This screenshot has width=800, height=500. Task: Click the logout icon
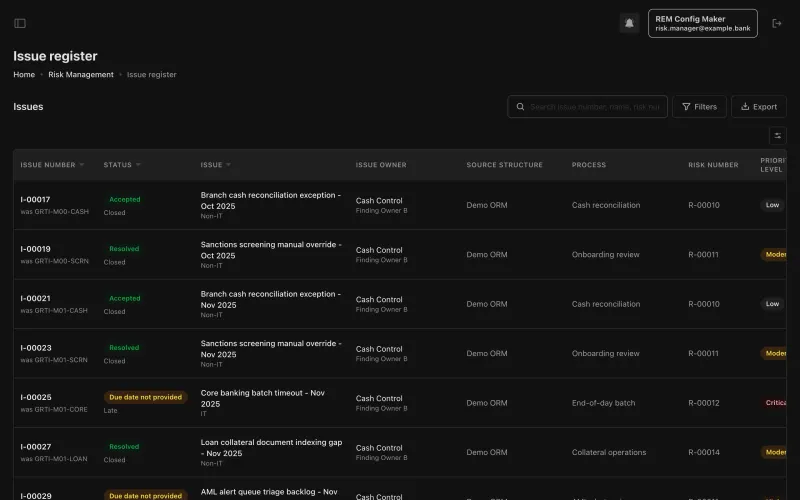point(777,23)
